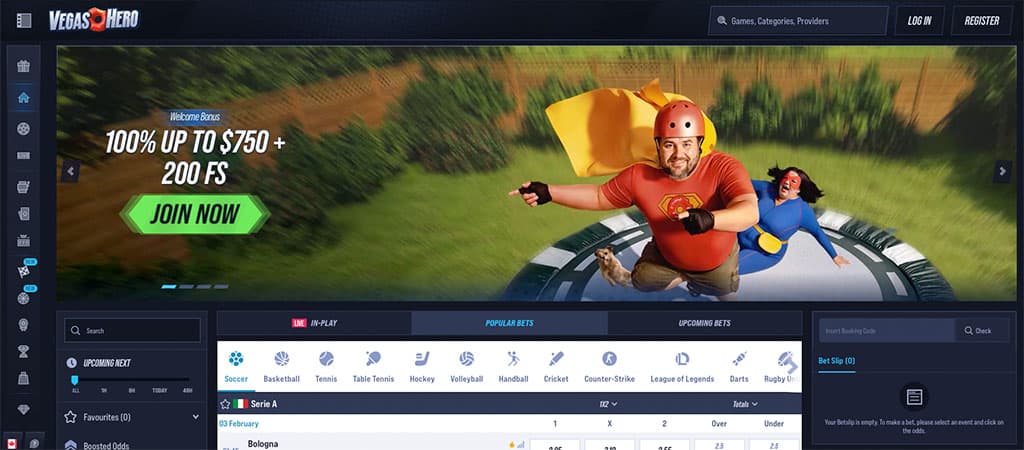Favourite the Serie A league star
1024x450 pixels.
225,404
